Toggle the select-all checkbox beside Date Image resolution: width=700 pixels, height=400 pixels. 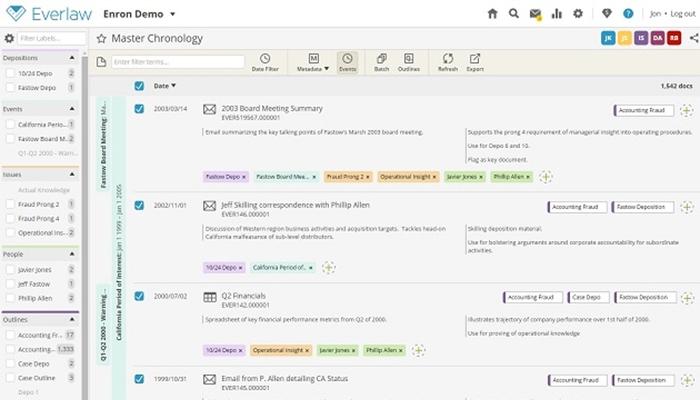tap(139, 86)
